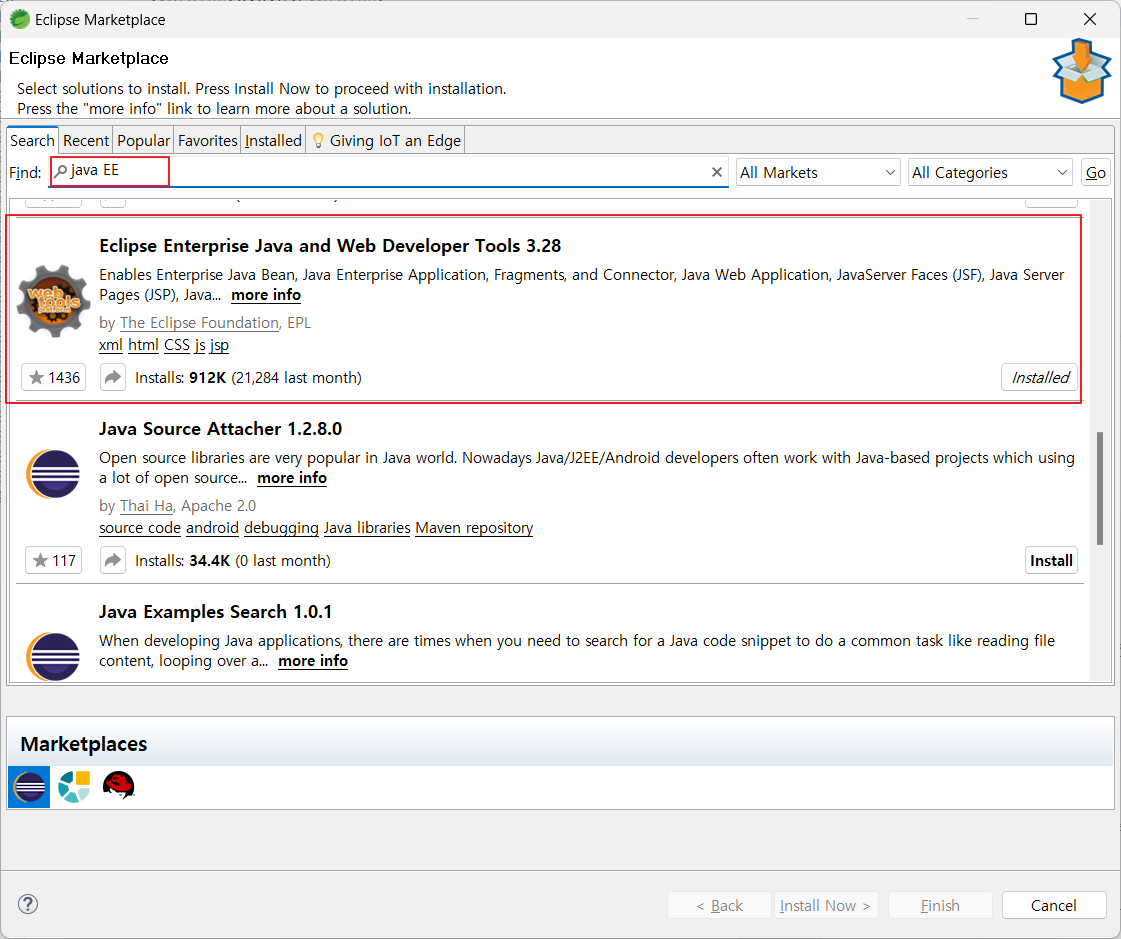
Task: Open the All Markets dropdown
Action: point(817,172)
